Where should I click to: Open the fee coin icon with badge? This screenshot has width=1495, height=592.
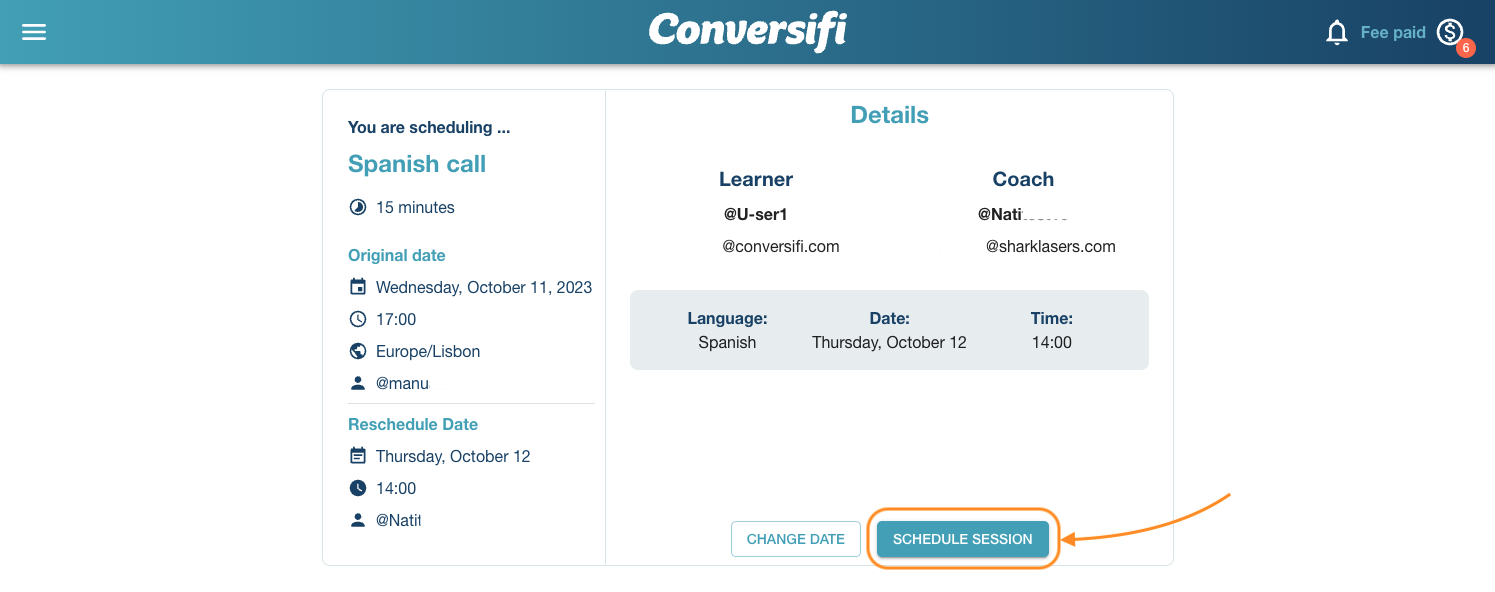[x=1449, y=31]
